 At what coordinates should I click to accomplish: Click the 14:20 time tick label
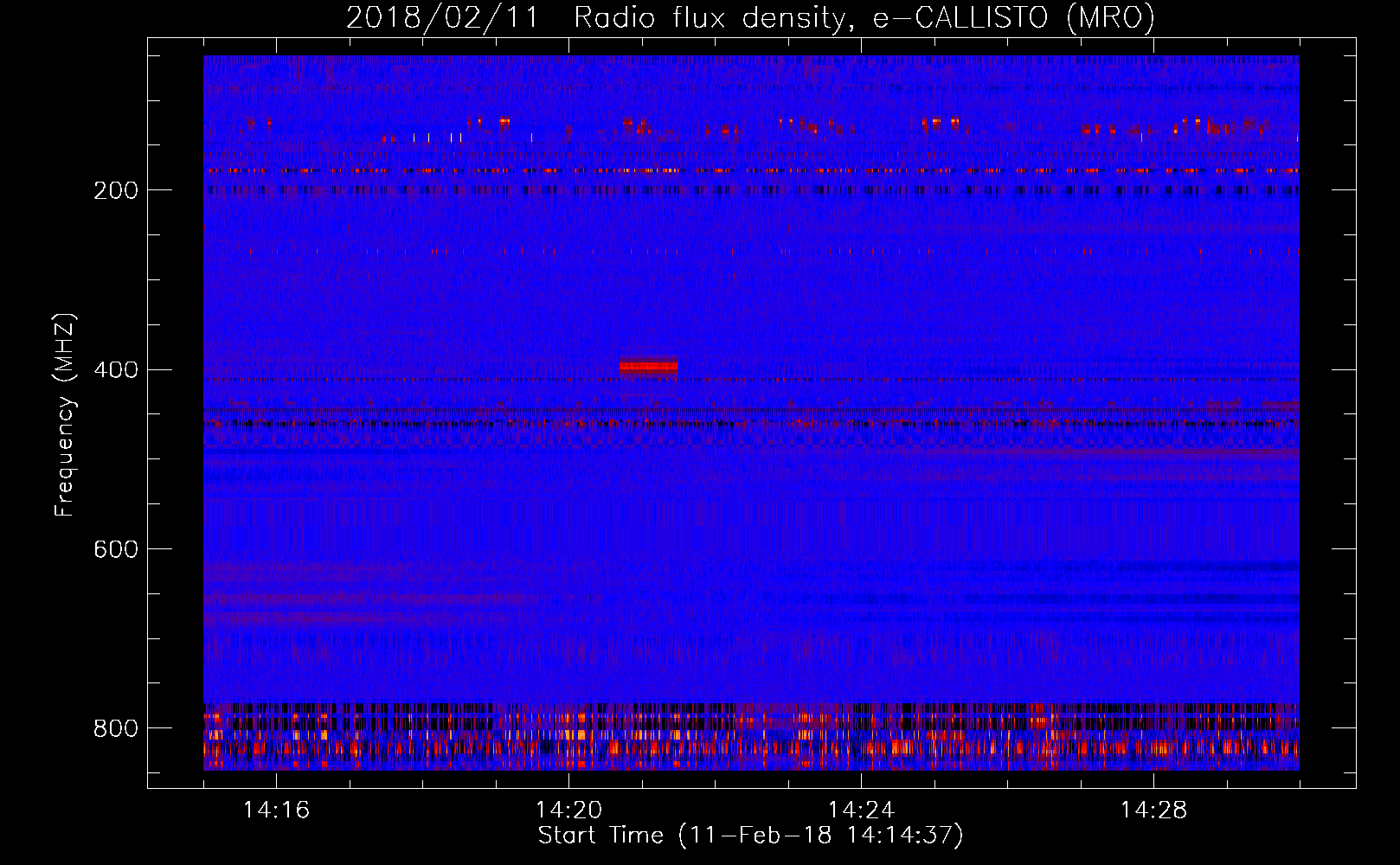(568, 810)
